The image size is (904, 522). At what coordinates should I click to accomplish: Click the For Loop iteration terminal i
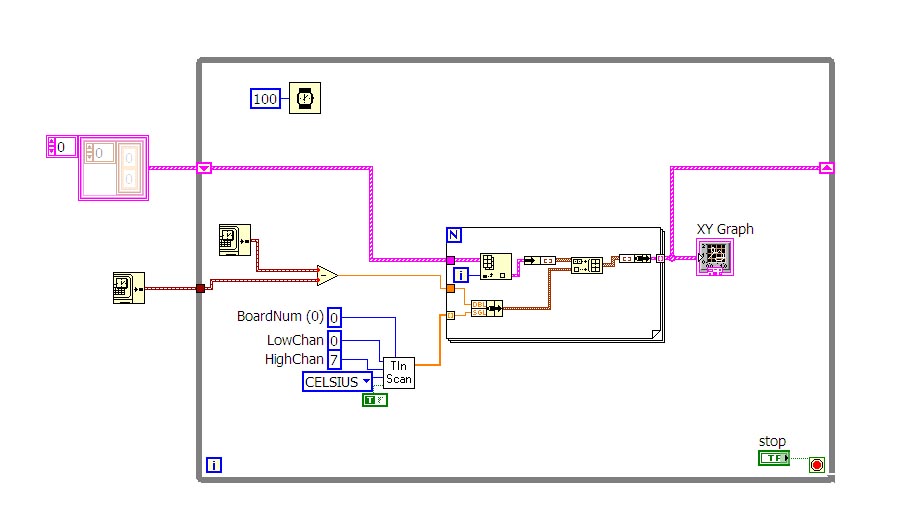point(461,275)
